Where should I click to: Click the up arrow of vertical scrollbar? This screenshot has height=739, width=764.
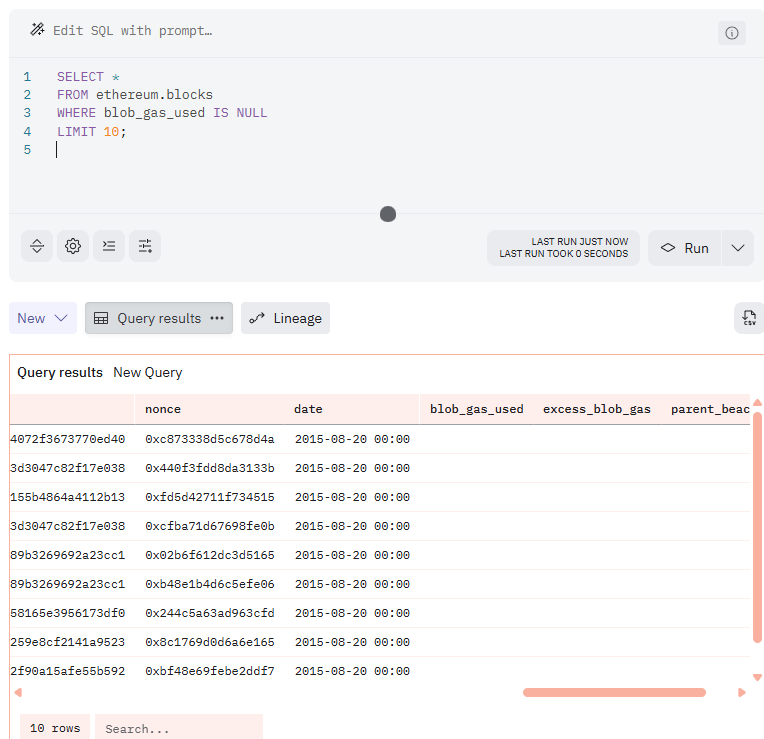757,402
